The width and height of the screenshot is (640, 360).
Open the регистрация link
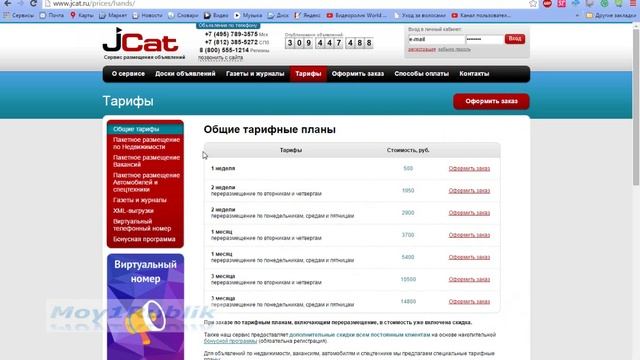point(422,49)
